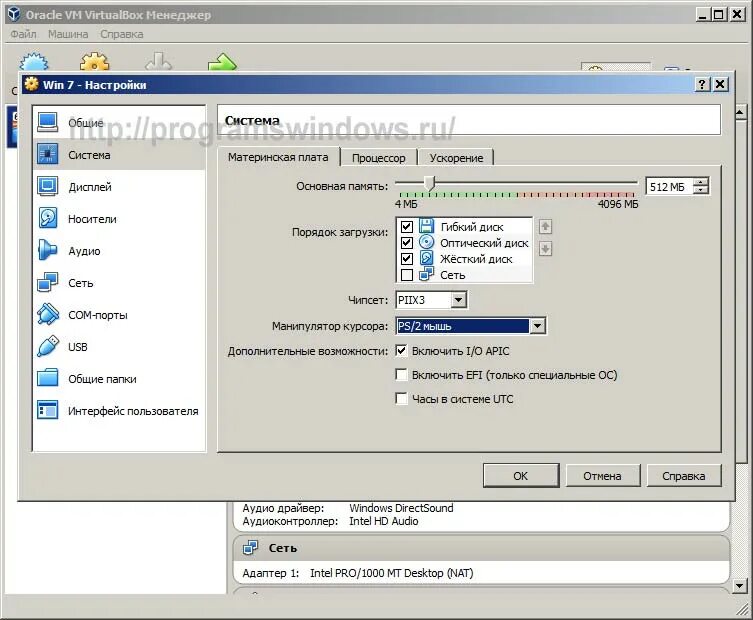Click the Сеть section icon in manager details
Screen dimensions: 753x620
[250, 547]
